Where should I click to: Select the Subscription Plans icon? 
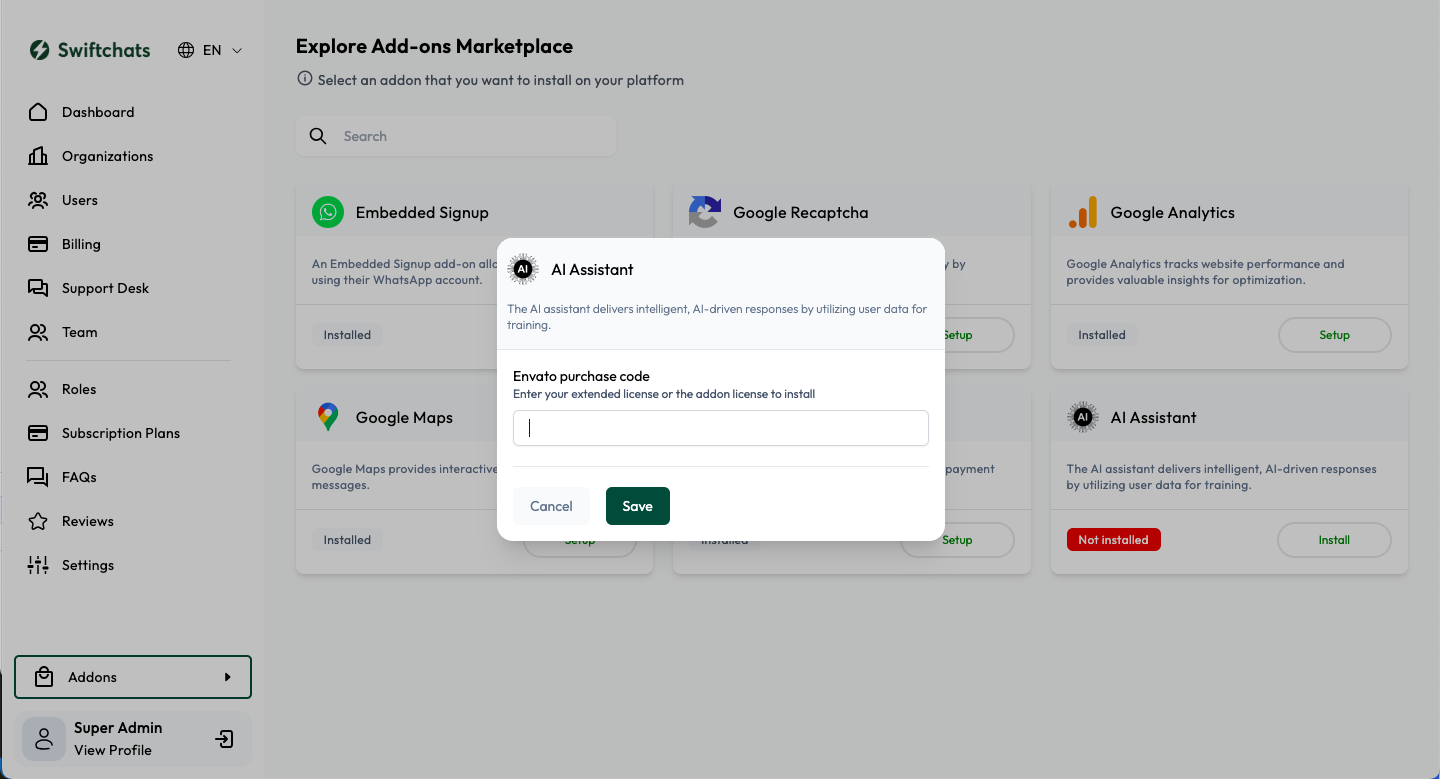tap(37, 432)
